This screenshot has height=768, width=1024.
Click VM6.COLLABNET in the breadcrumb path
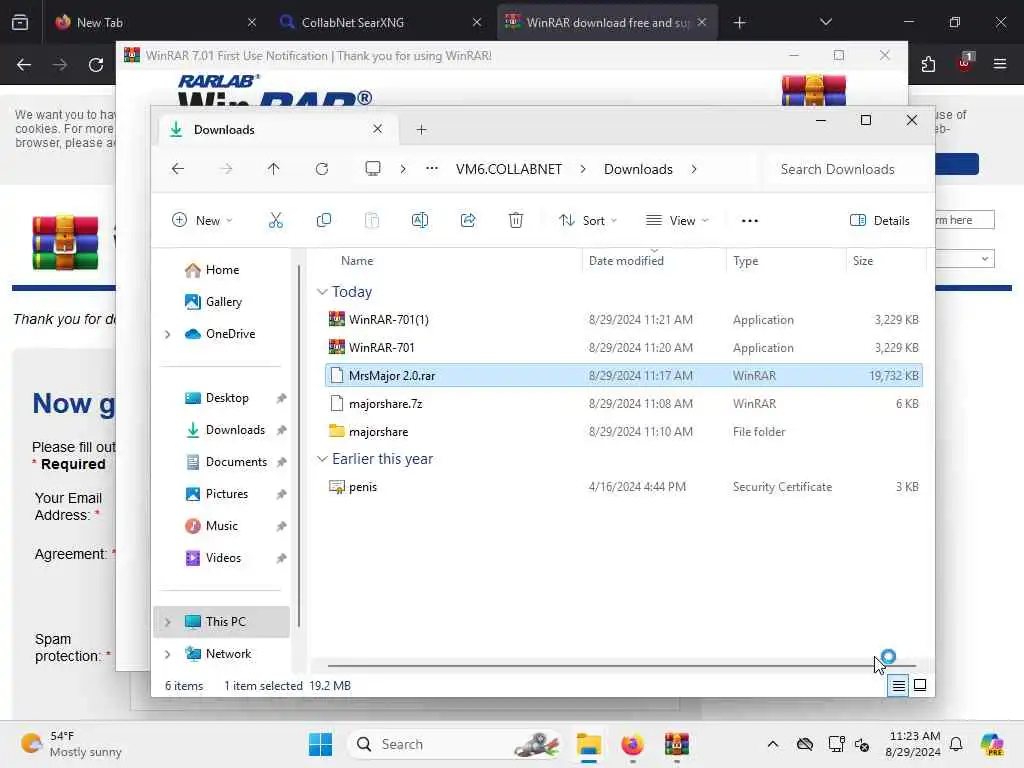click(x=509, y=169)
